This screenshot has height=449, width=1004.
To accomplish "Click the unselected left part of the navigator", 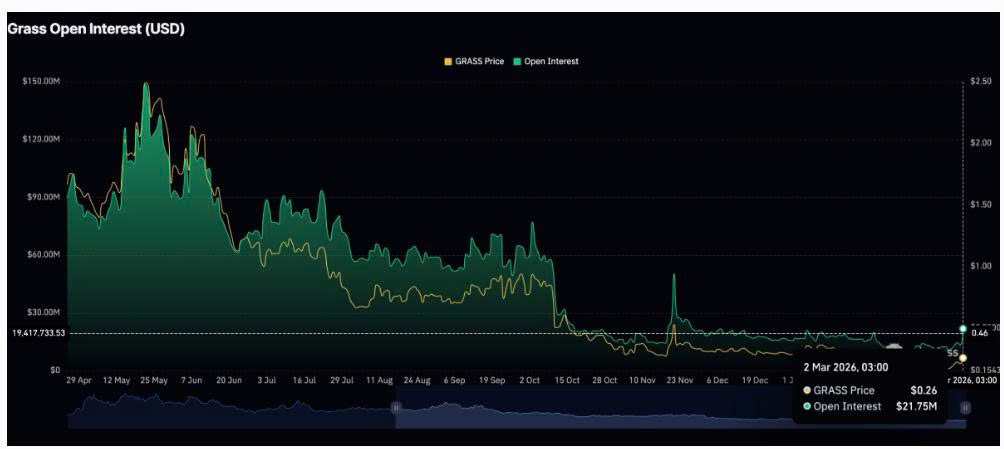I will [231, 410].
